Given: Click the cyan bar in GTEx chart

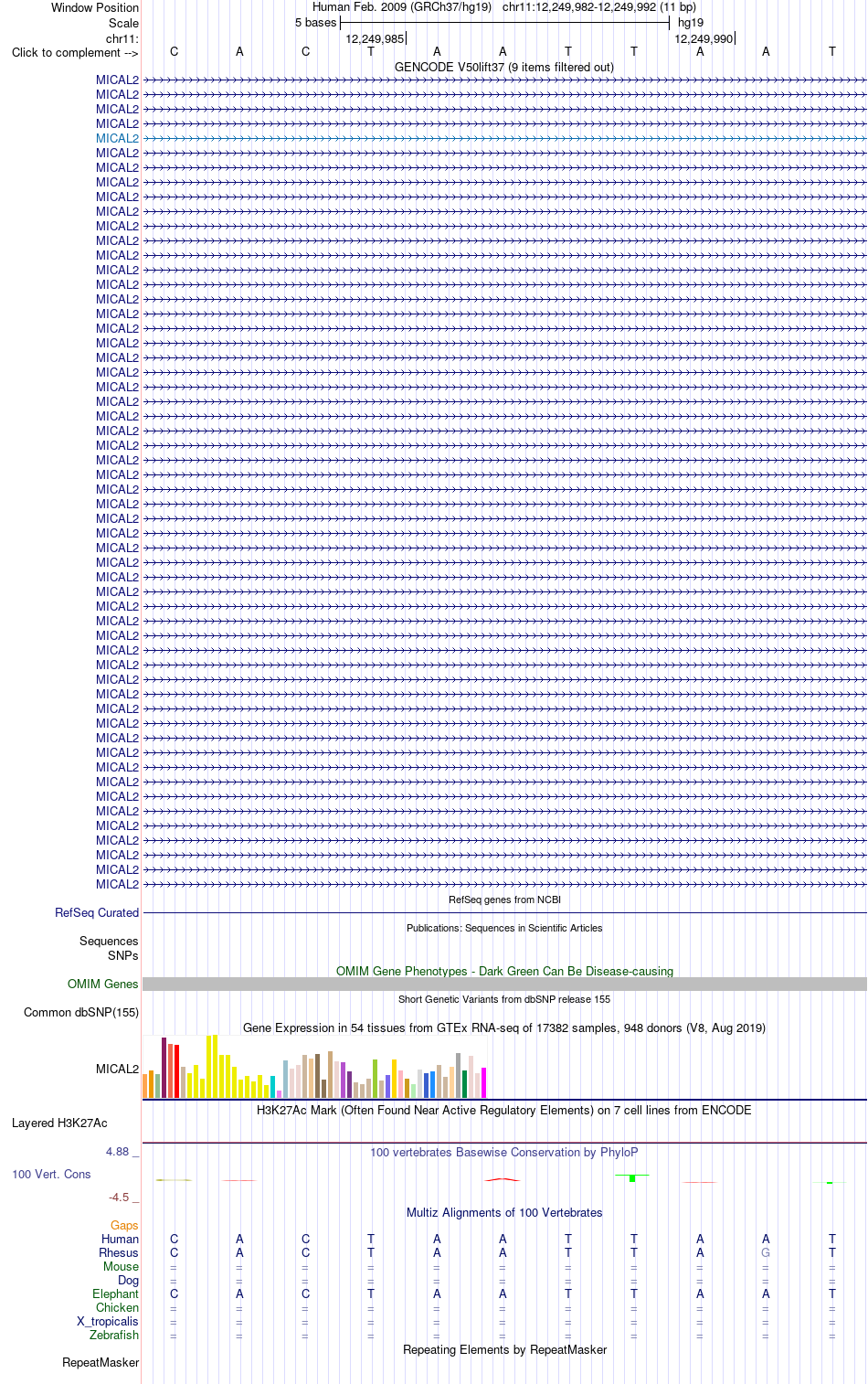Looking at the screenshot, I should [273, 1087].
